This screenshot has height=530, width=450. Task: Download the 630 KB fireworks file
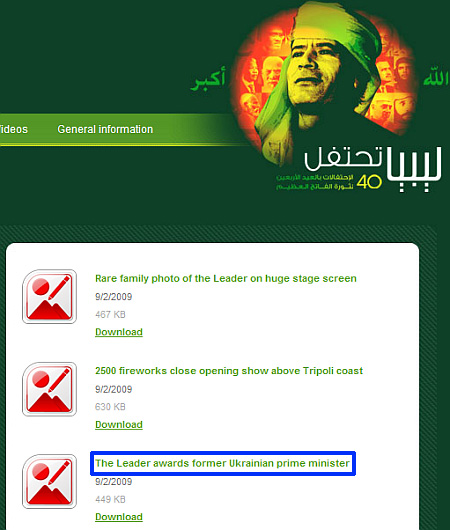(119, 425)
